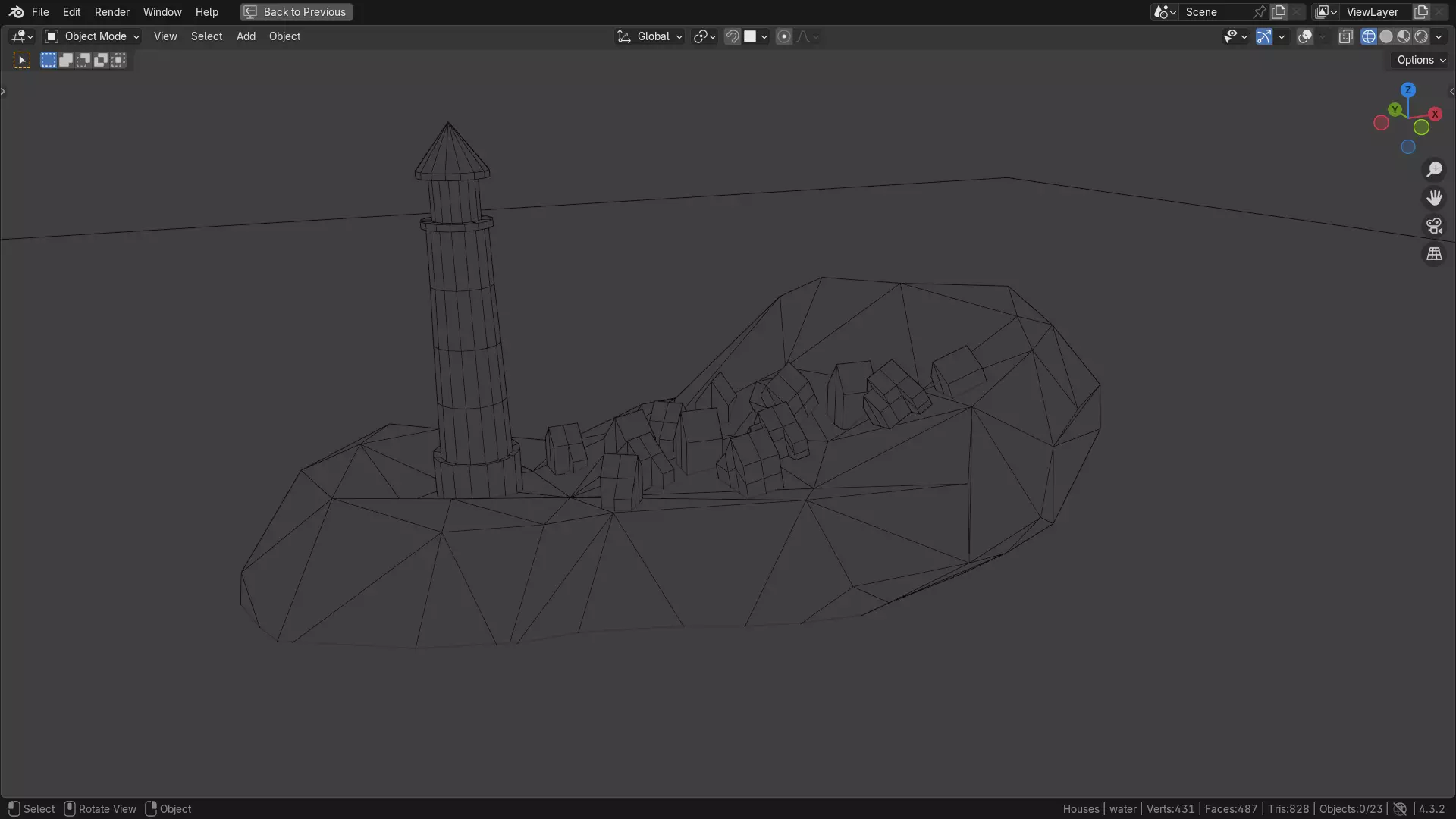Open the Render menu
The width and height of the screenshot is (1456, 819).
(111, 12)
